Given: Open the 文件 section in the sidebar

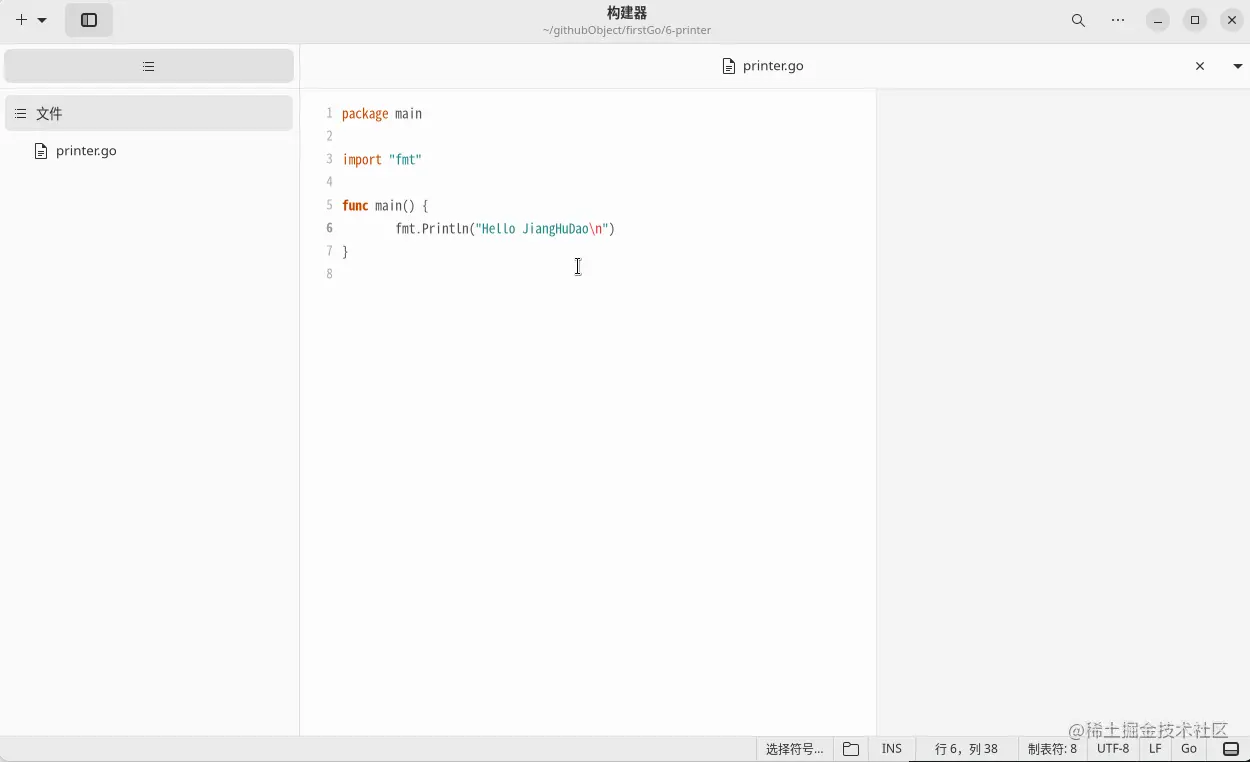Looking at the screenshot, I should [48, 113].
